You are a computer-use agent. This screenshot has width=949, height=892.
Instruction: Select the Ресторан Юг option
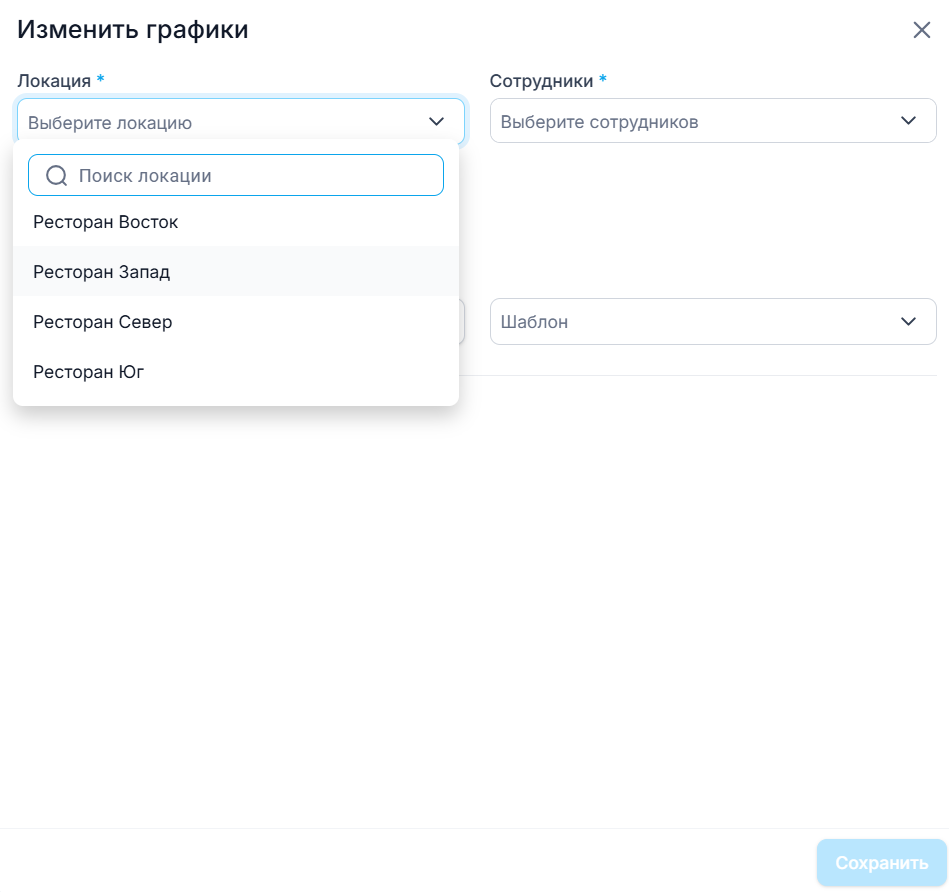[89, 372]
